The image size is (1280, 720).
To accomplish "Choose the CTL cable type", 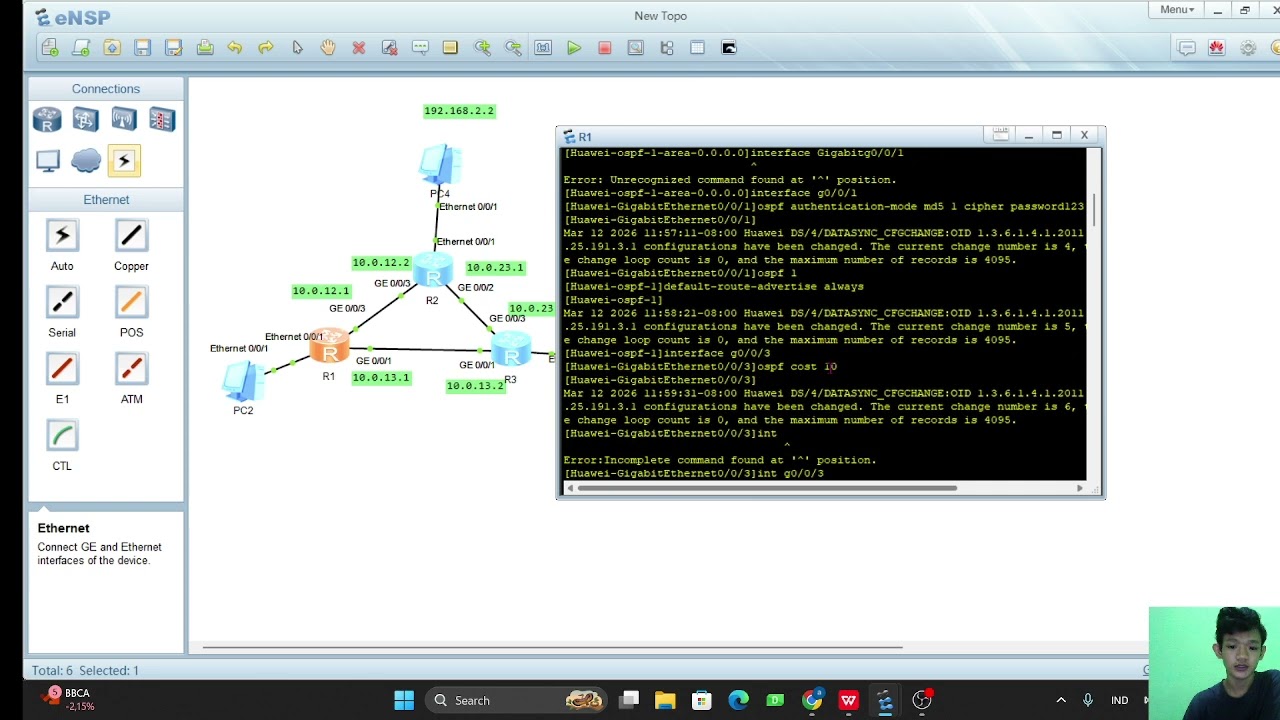I will tap(62, 435).
